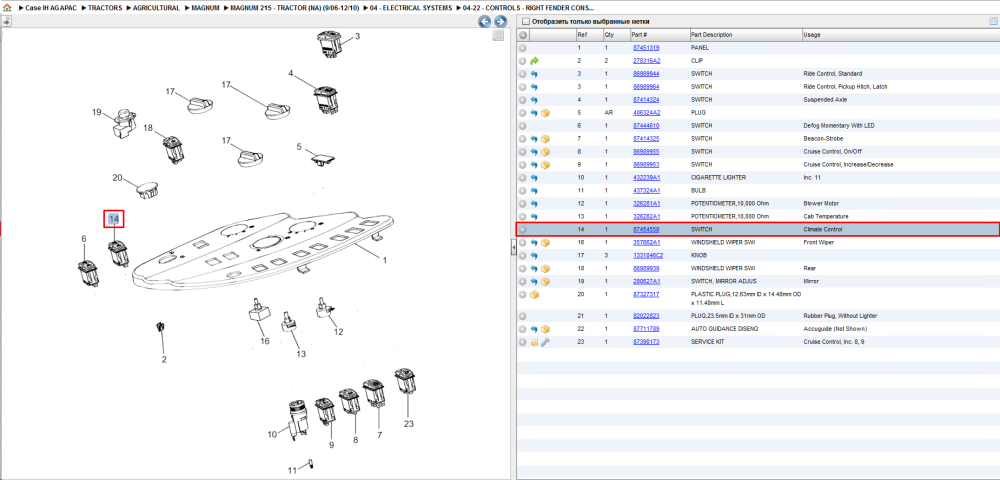Open part number link 87454558

[x=645, y=229]
